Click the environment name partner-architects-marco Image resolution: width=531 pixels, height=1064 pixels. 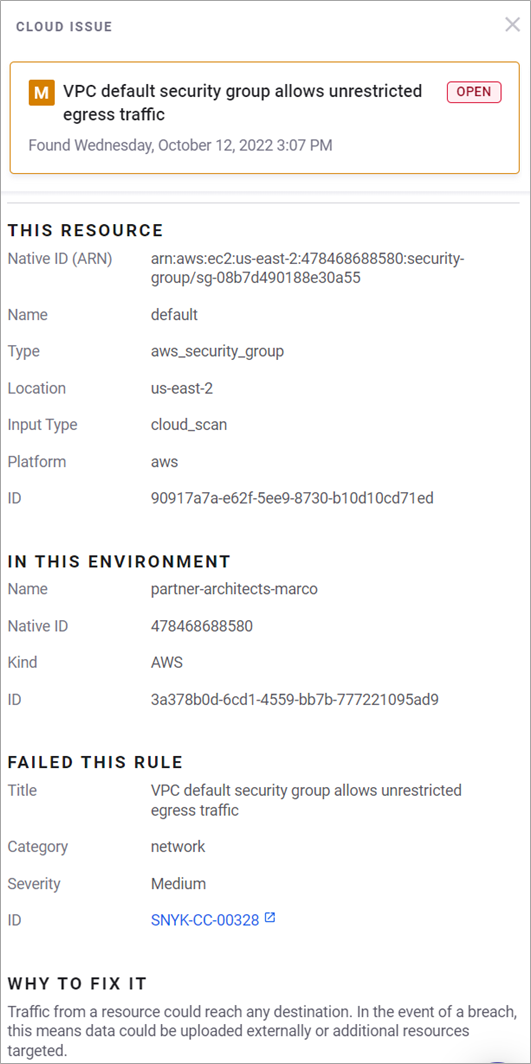pos(234,589)
